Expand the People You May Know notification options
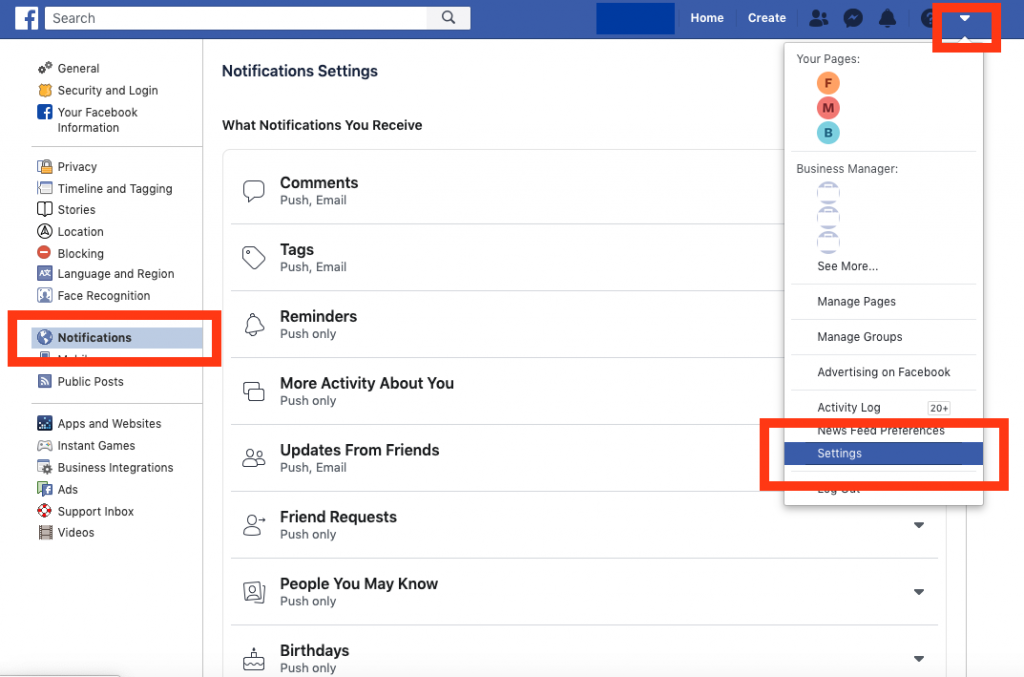This screenshot has width=1024, height=677. (x=919, y=592)
